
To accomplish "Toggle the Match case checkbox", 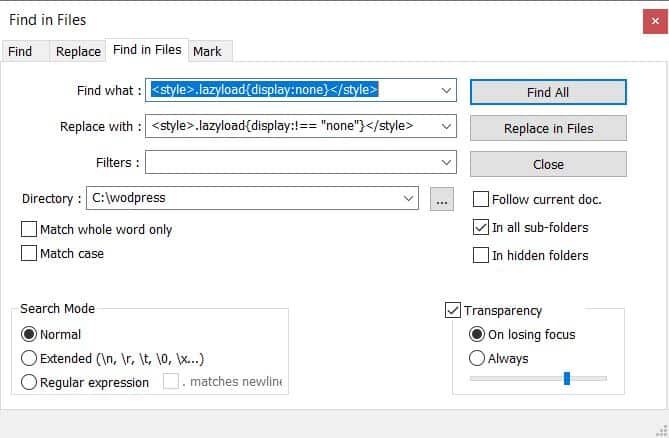I will (x=29, y=253).
